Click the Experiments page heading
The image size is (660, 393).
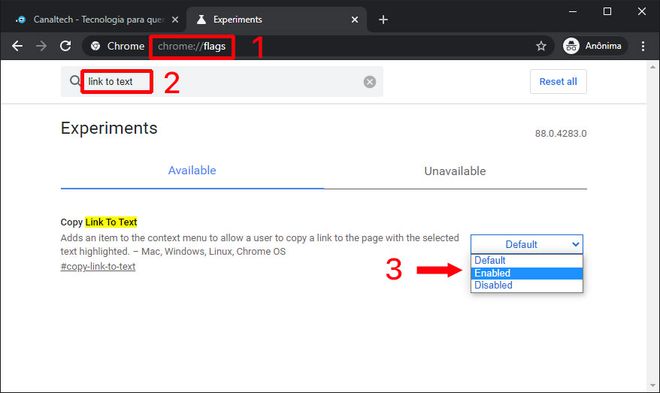(x=109, y=128)
